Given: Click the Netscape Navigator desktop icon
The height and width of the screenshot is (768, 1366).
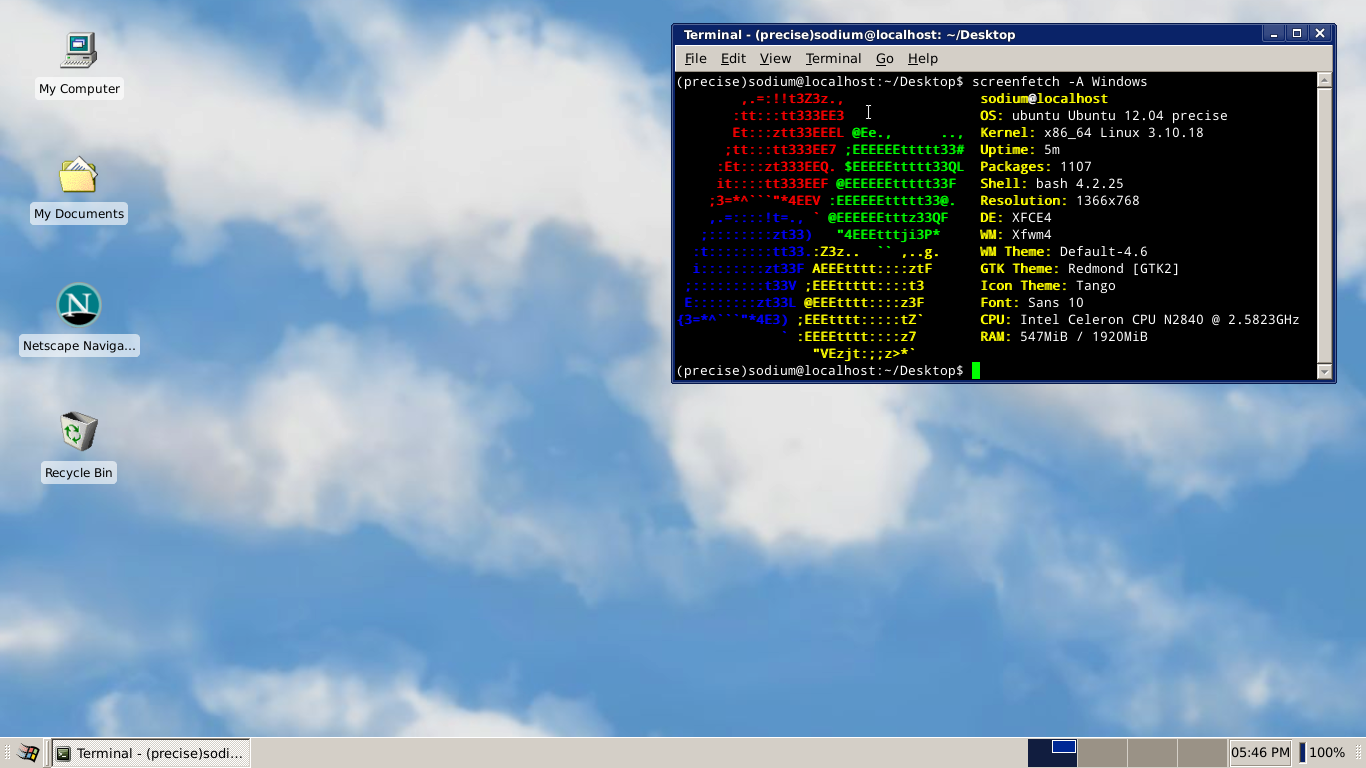Looking at the screenshot, I should [x=79, y=305].
